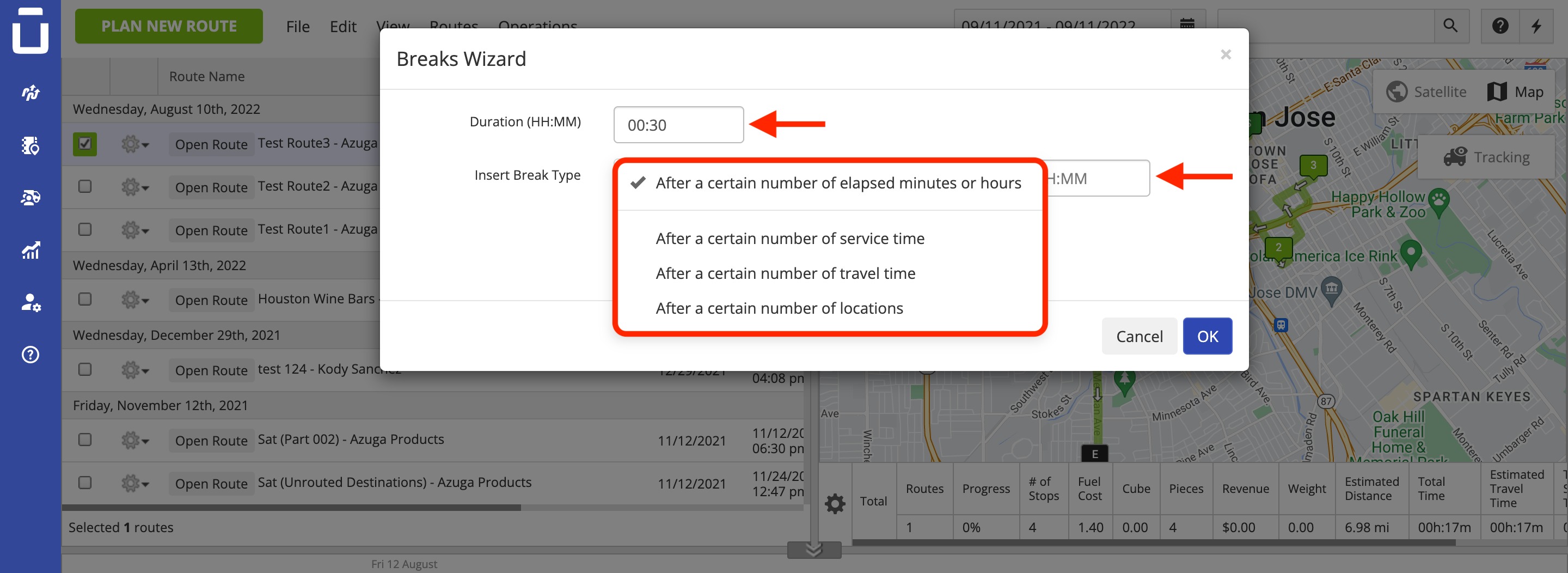Open the routes planner sidebar icon
Image resolution: width=1568 pixels, height=573 pixels.
30,93
